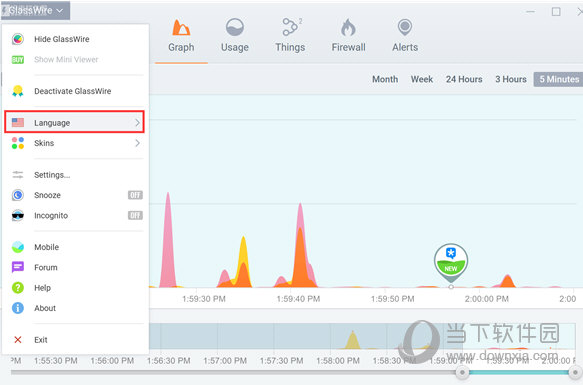583x385 pixels.
Task: Click the small yellow peak in overview strip
Action: click(352, 340)
